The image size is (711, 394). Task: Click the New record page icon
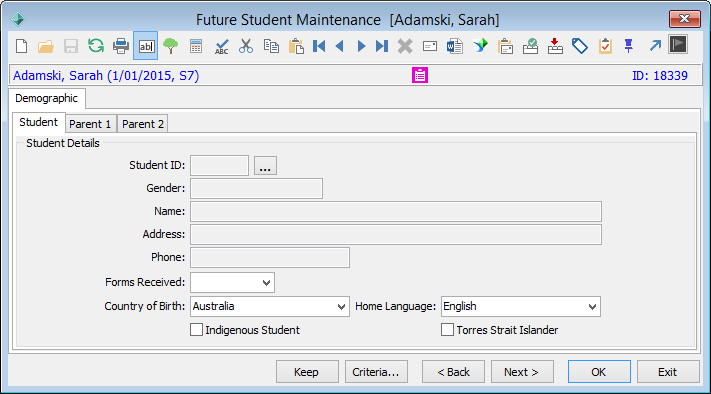pyautogui.click(x=21, y=46)
